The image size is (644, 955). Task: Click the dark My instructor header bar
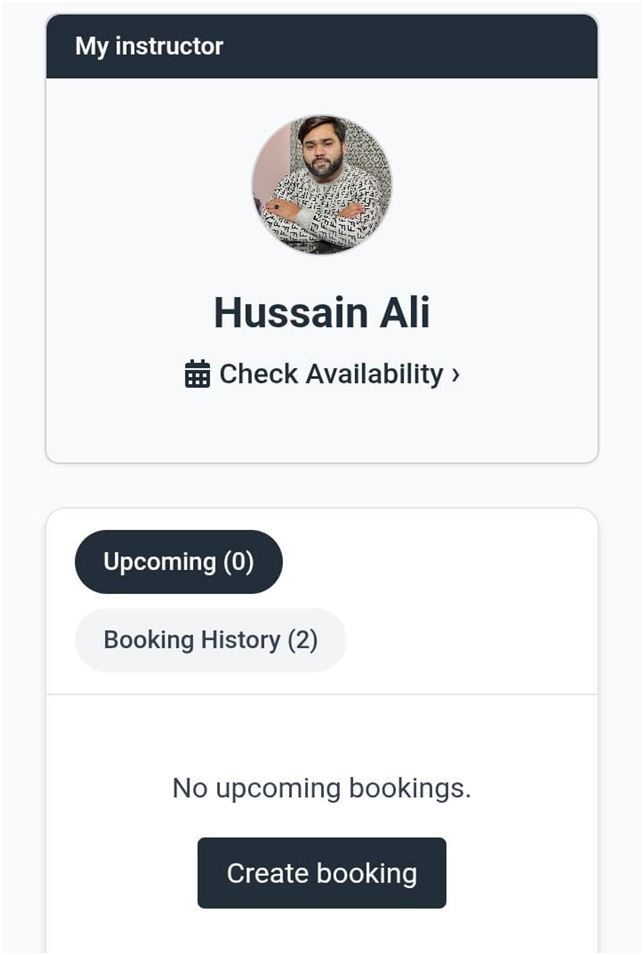pyautogui.click(x=400, y=46)
